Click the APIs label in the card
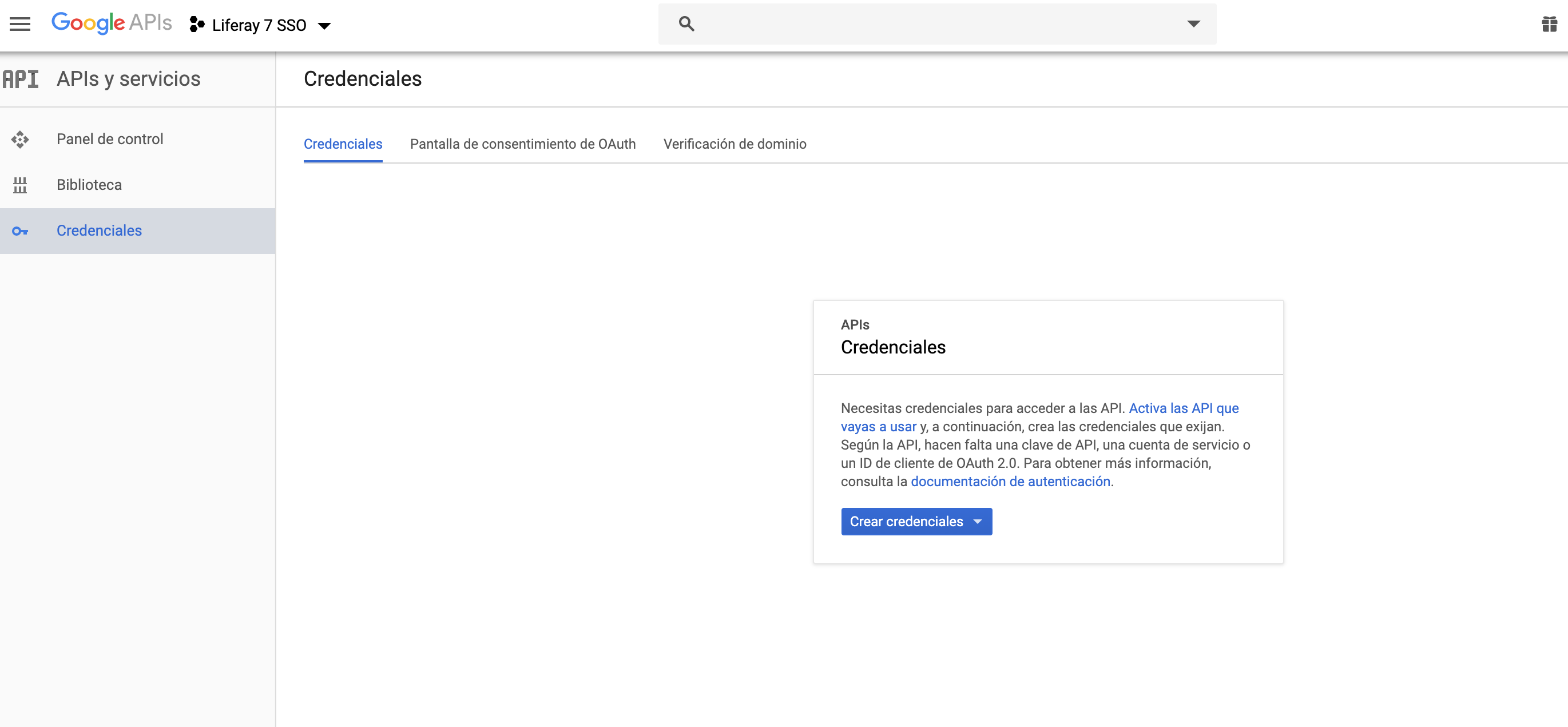This screenshot has width=1568, height=727. [x=855, y=324]
